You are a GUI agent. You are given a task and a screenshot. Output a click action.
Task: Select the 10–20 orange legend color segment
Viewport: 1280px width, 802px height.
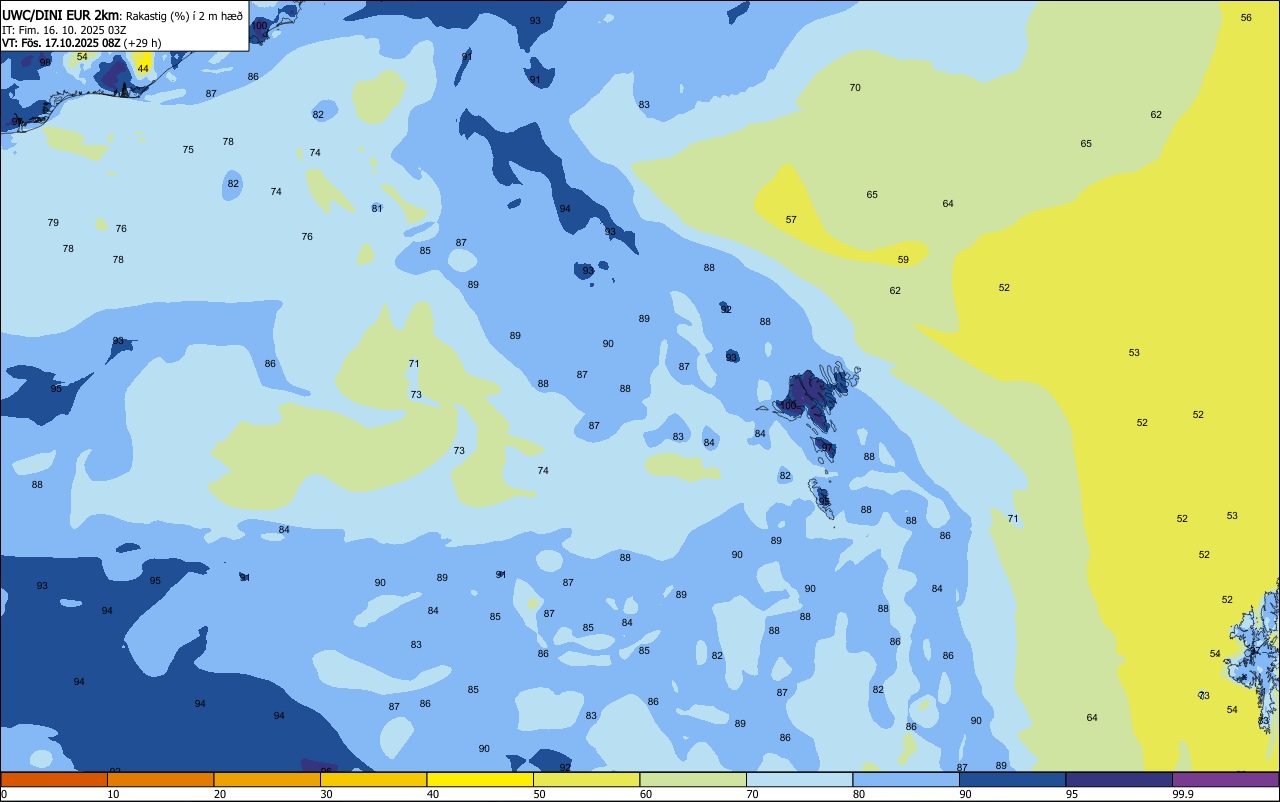(160, 779)
